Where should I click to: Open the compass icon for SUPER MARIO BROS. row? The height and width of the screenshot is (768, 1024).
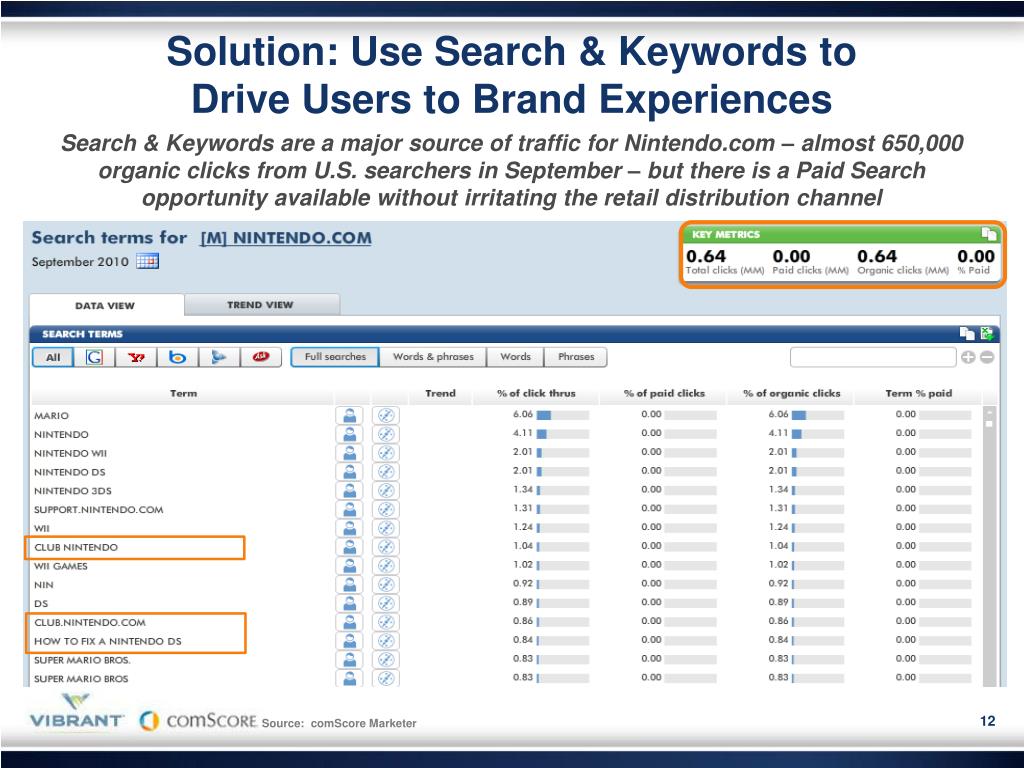pos(386,660)
